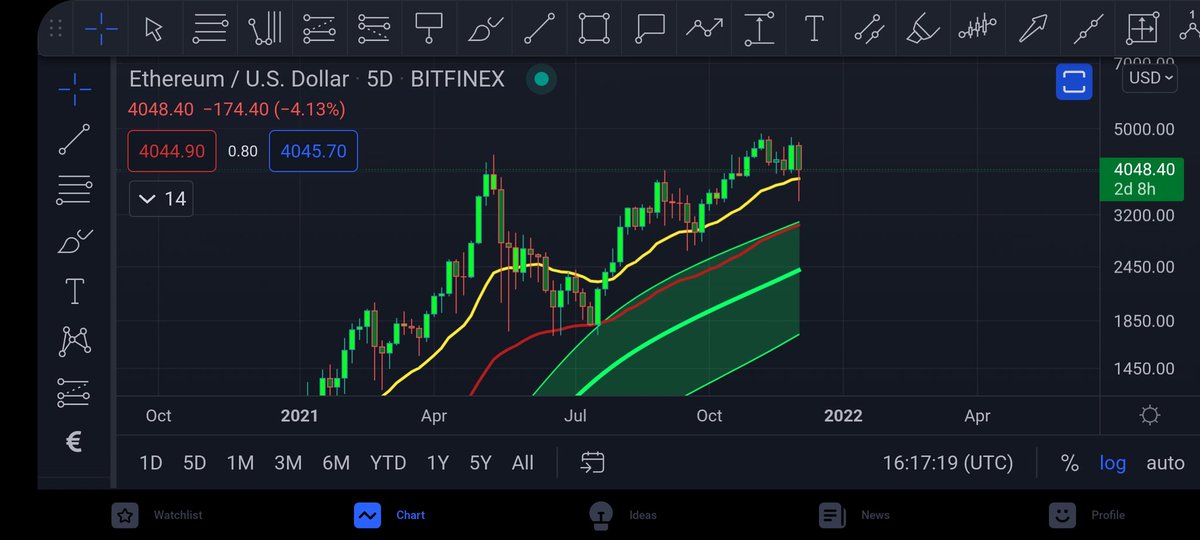Image resolution: width=1200 pixels, height=540 pixels.
Task: Switch to the Chart tab
Action: [x=390, y=515]
